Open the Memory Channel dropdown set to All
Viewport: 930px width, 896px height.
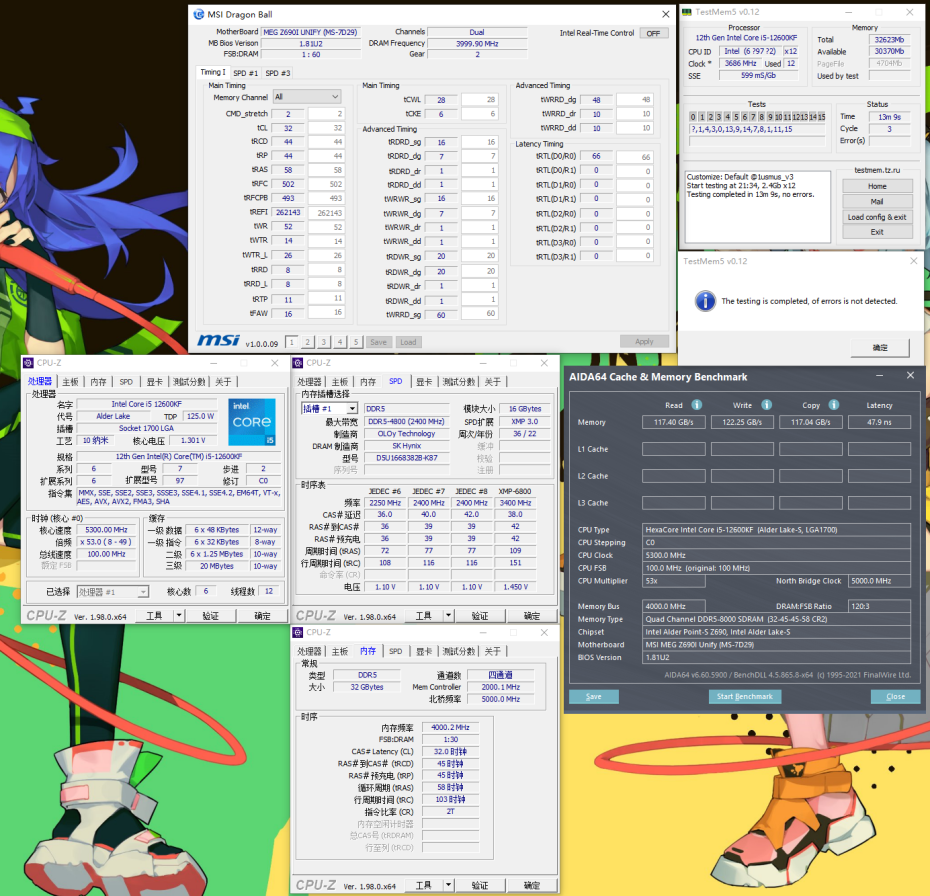pyautogui.click(x=307, y=97)
